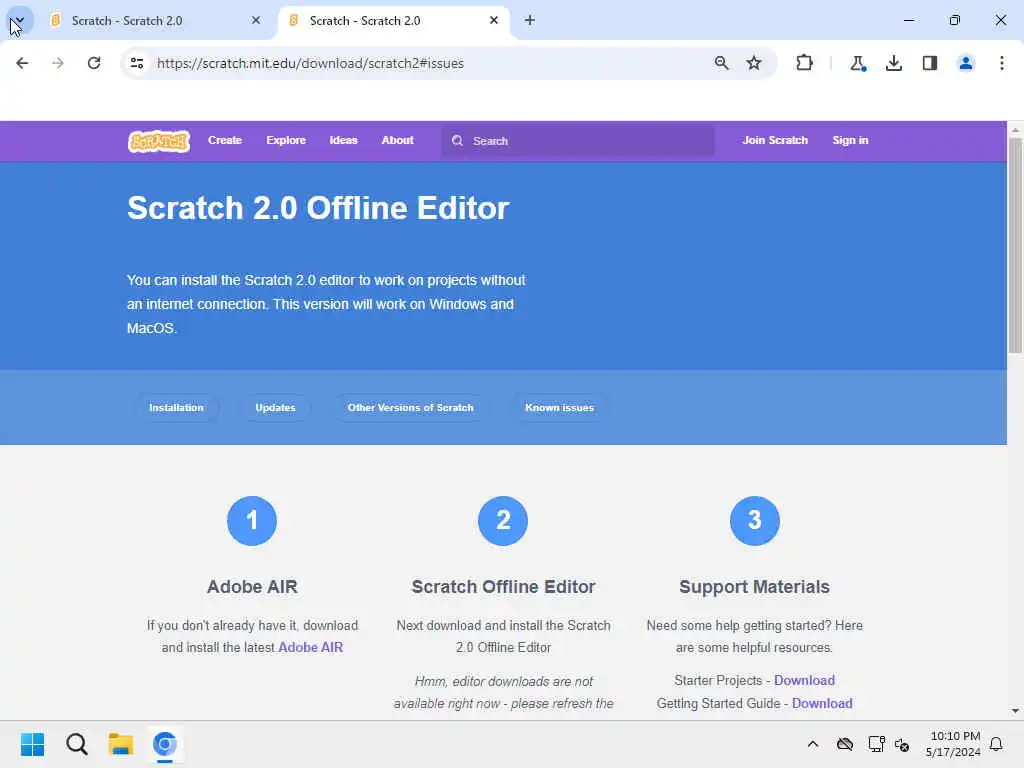The height and width of the screenshot is (768, 1024).
Task: Open the Adobe AIR download link
Action: [x=311, y=647]
